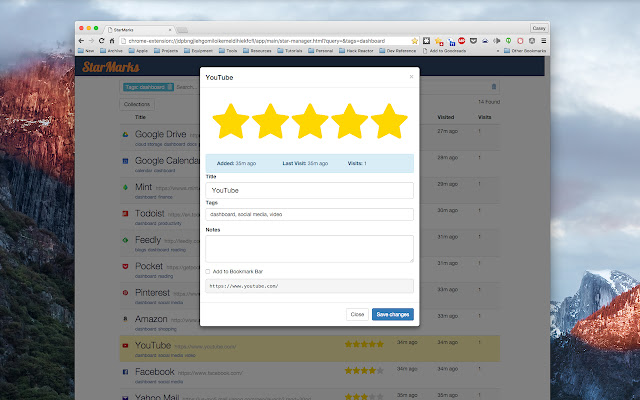Open the Tutorials bookmarks folder
640x400 pixels.
coord(290,51)
